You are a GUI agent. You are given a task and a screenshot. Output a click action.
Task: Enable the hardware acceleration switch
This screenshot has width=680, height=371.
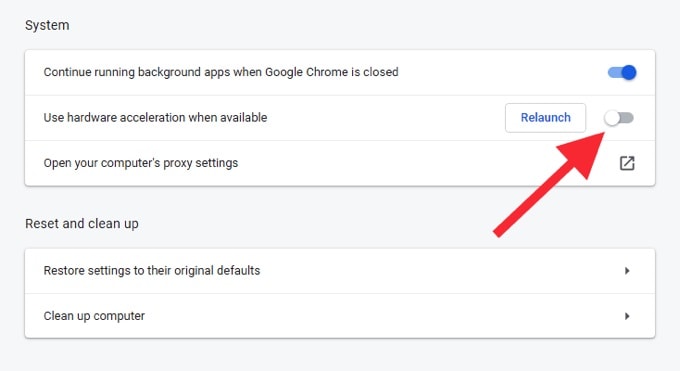619,118
